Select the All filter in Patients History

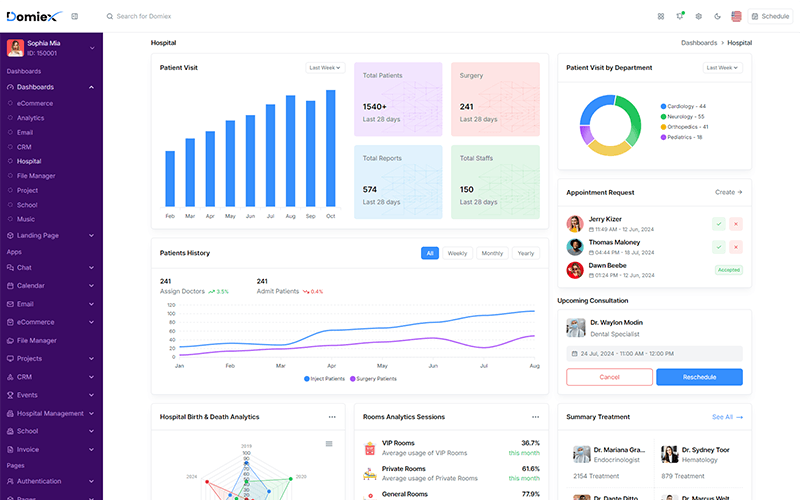pos(430,253)
